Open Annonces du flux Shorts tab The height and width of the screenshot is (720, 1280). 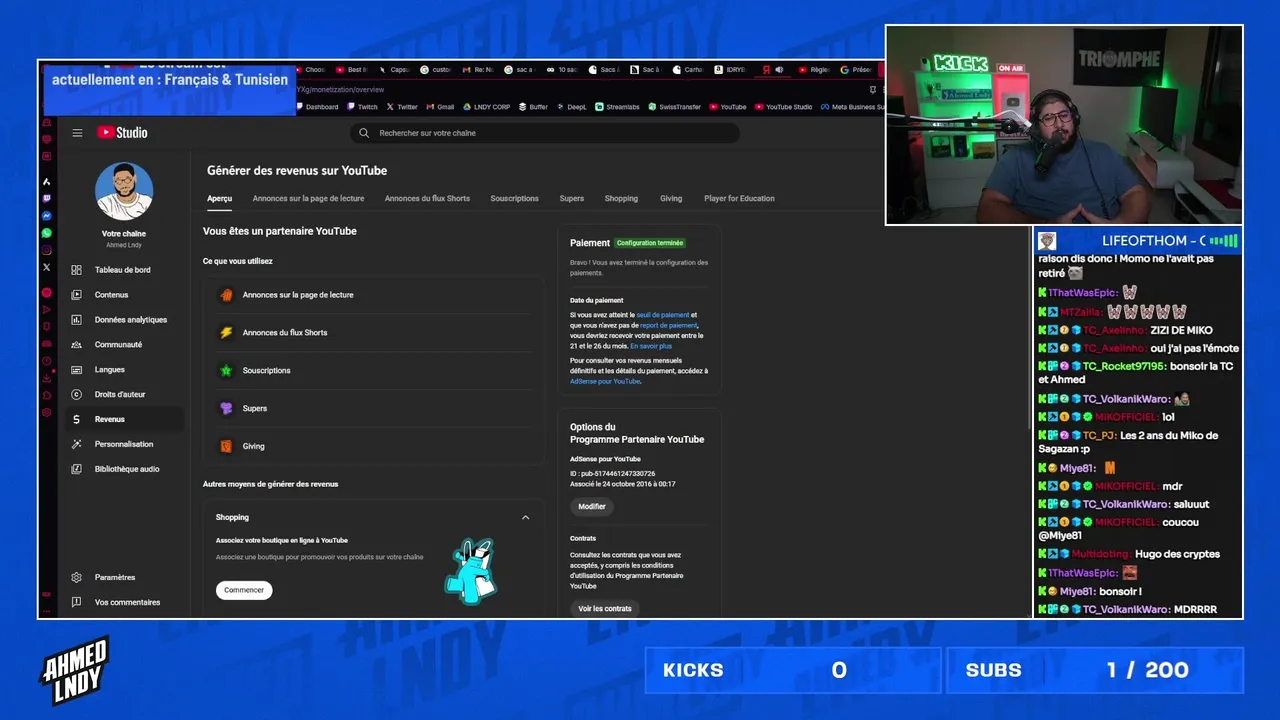pos(427,198)
